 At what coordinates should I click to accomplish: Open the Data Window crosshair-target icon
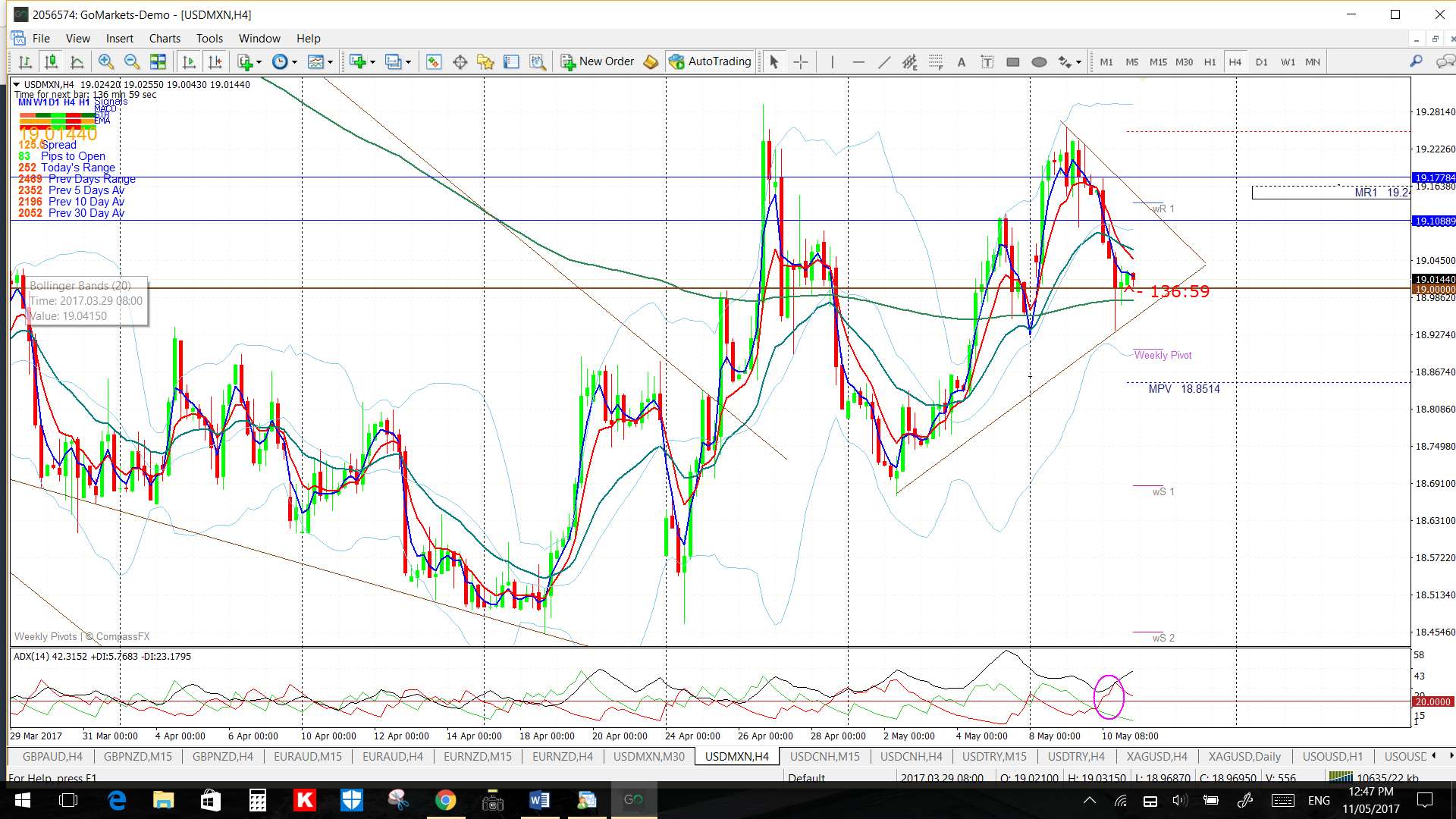click(x=460, y=62)
